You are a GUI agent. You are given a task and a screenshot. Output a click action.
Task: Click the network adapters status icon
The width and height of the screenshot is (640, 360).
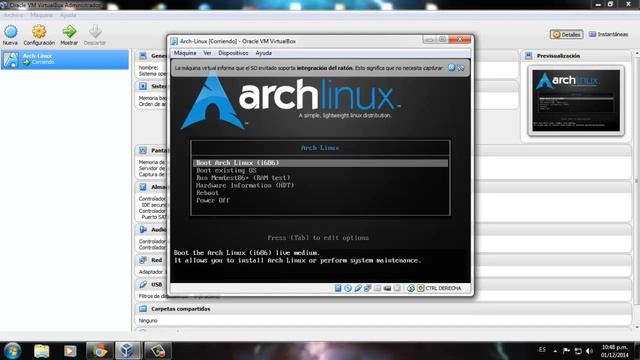point(368,288)
